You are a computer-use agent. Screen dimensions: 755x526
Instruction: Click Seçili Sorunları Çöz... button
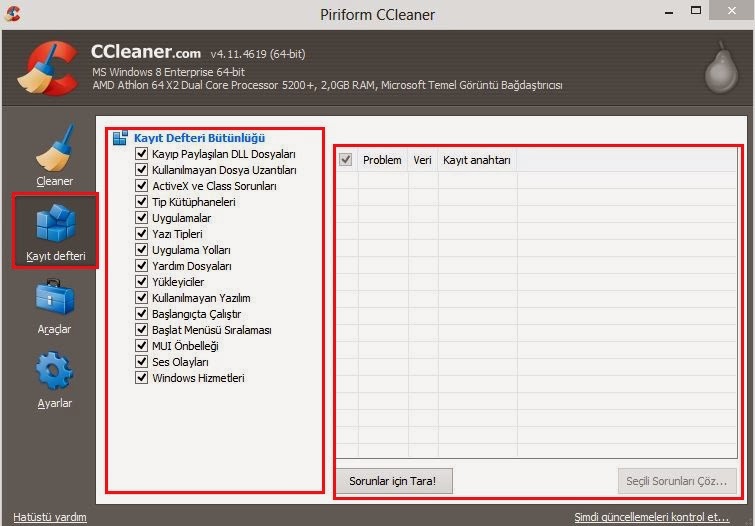coord(677,481)
